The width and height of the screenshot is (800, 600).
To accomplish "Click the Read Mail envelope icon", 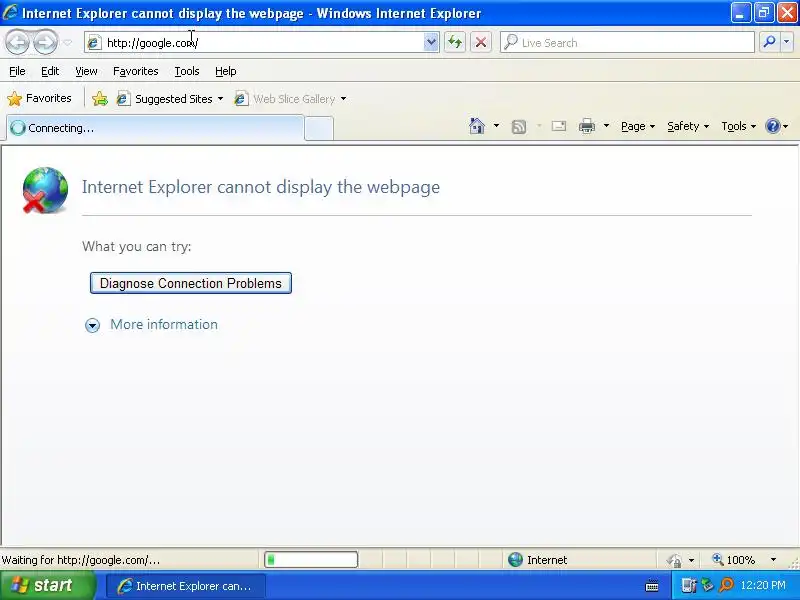I will pos(559,126).
